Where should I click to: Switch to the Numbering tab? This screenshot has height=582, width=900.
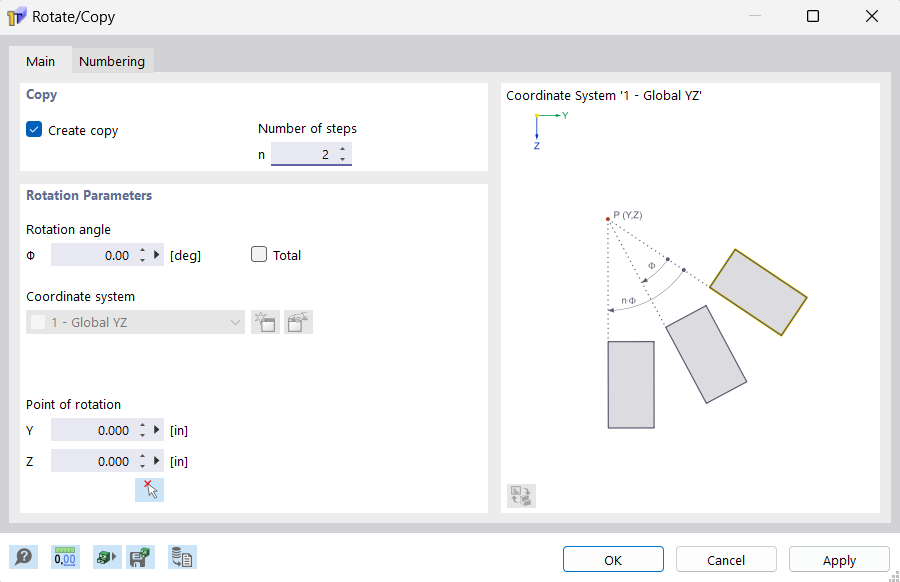click(112, 61)
